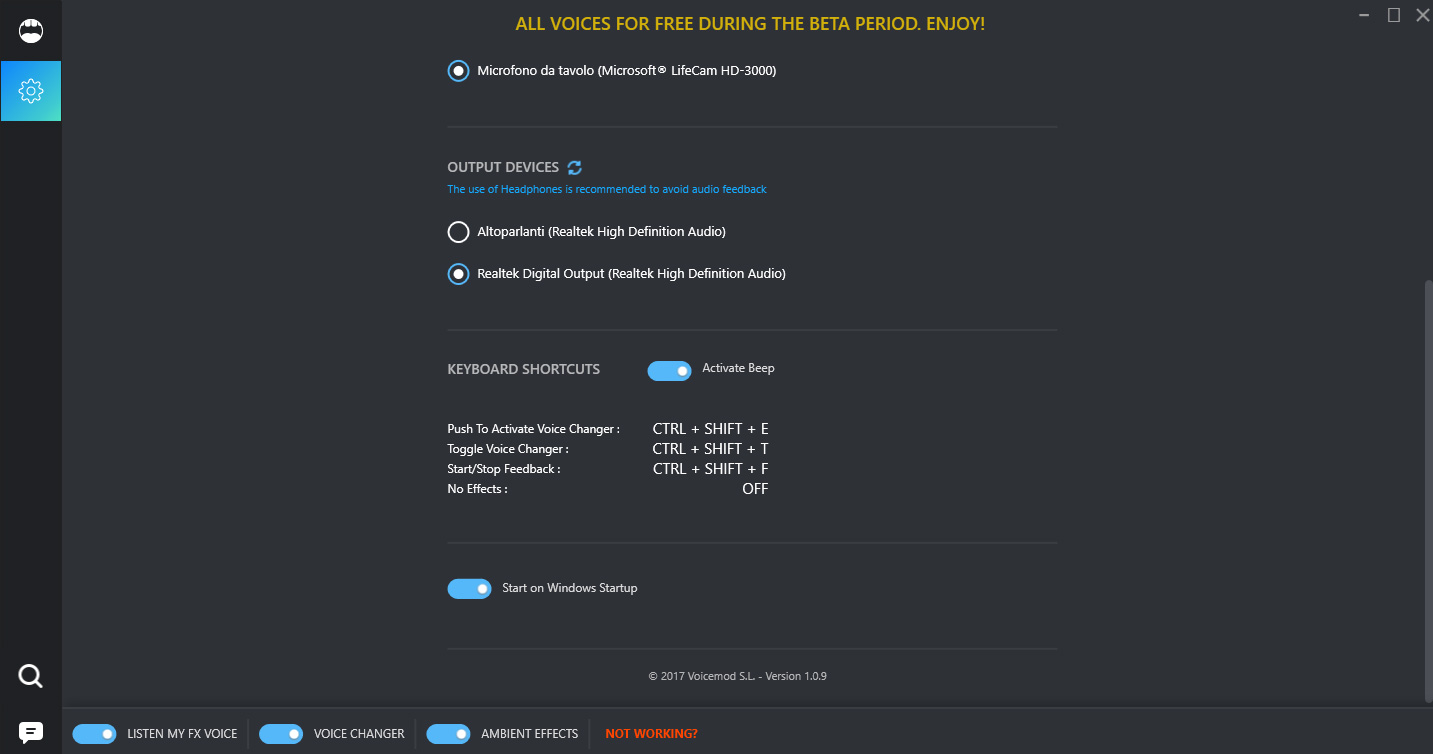The image size is (1433, 754).
Task: Turn off Listen My FX Voice
Action: tap(94, 734)
